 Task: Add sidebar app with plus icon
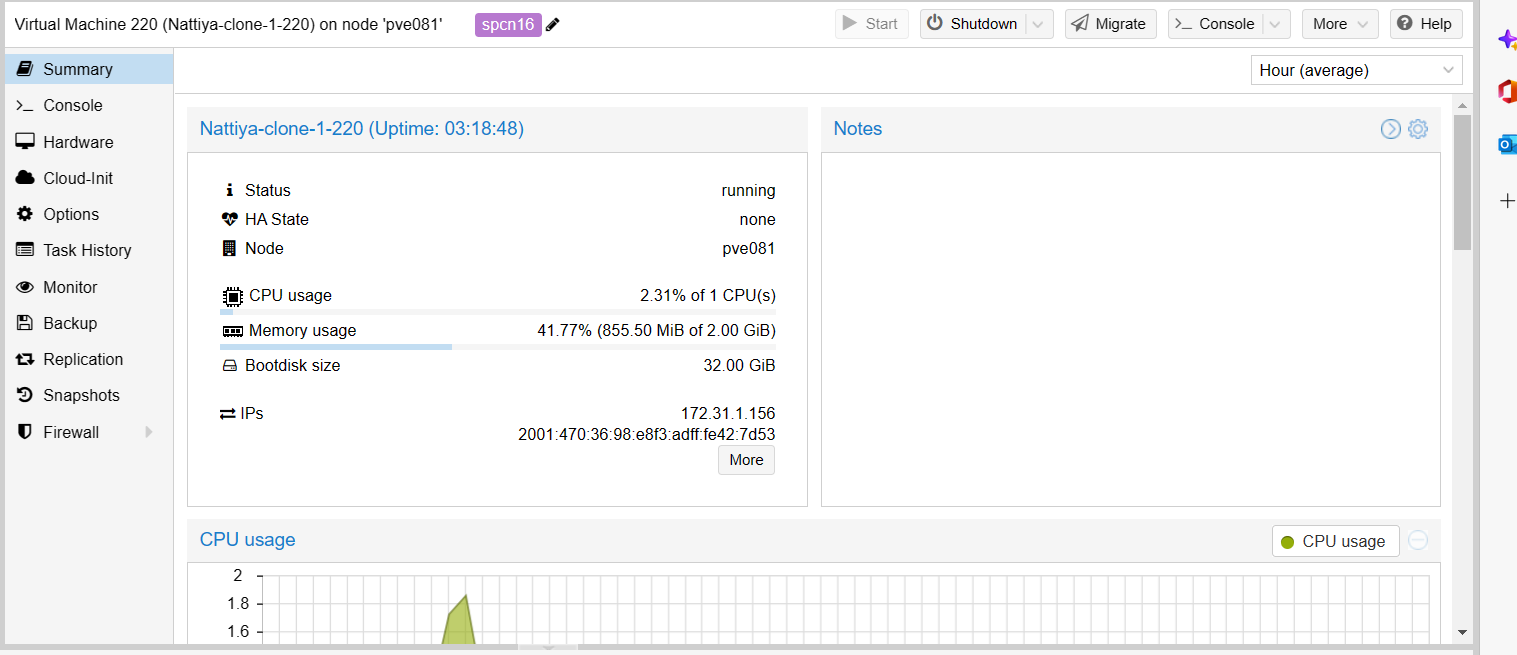point(1508,201)
